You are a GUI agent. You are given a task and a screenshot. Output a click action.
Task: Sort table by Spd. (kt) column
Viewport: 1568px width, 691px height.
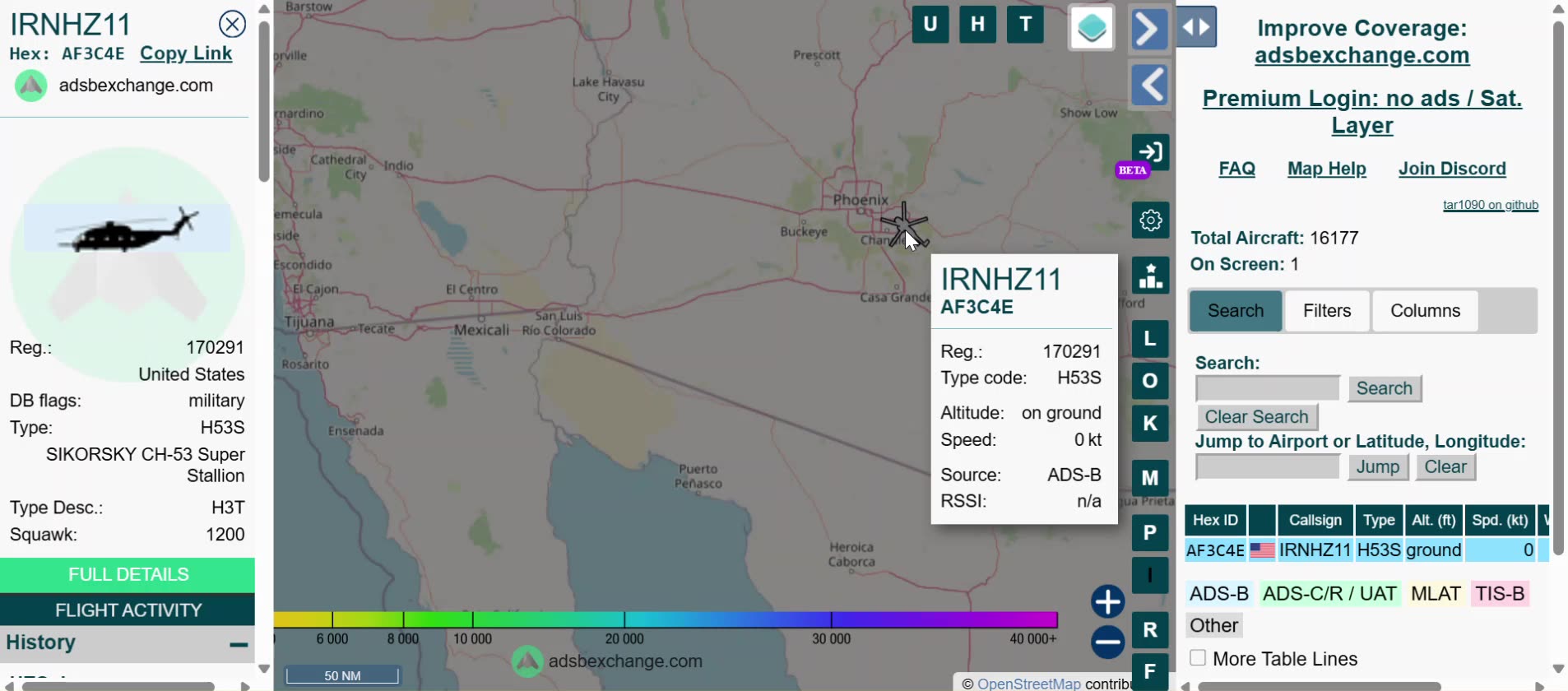[1500, 521]
